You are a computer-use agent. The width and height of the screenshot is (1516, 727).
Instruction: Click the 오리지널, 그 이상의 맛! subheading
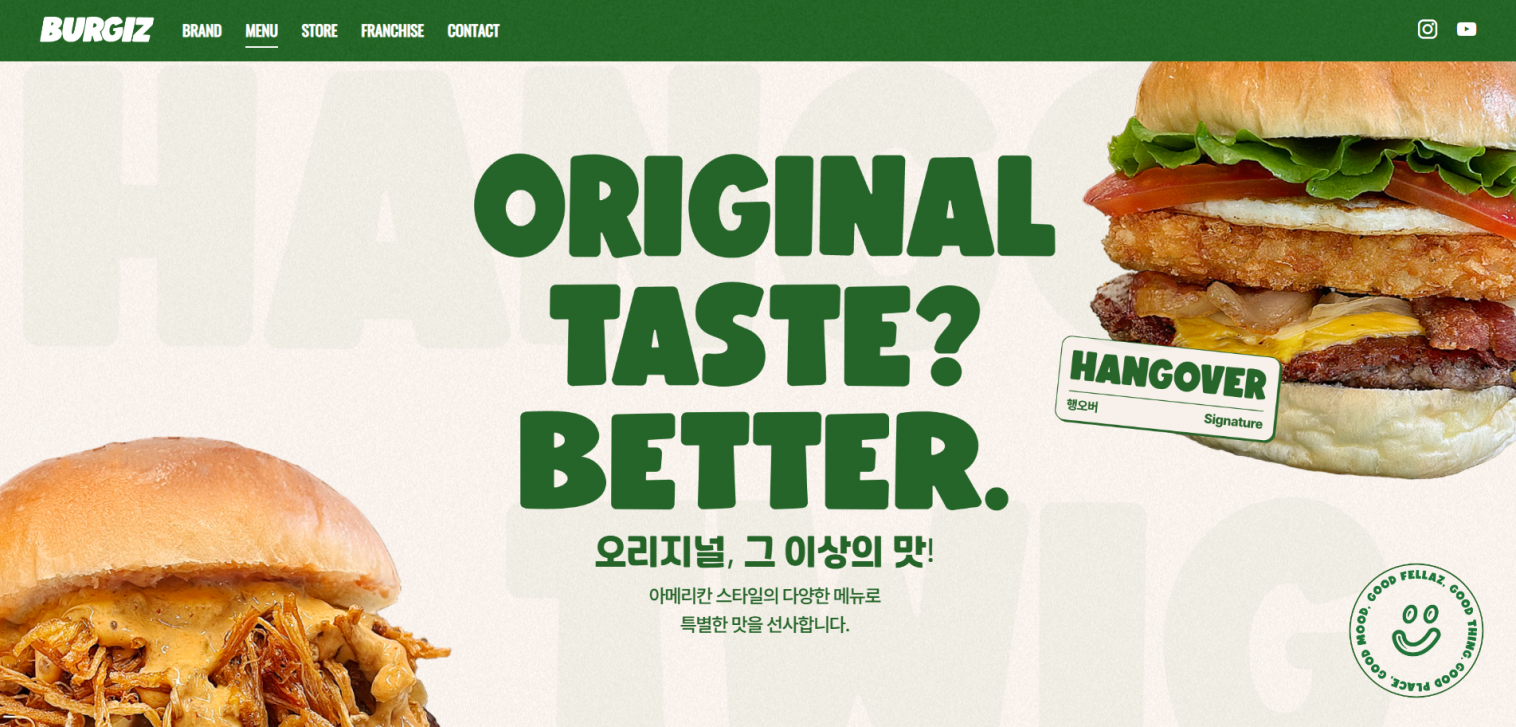point(764,552)
